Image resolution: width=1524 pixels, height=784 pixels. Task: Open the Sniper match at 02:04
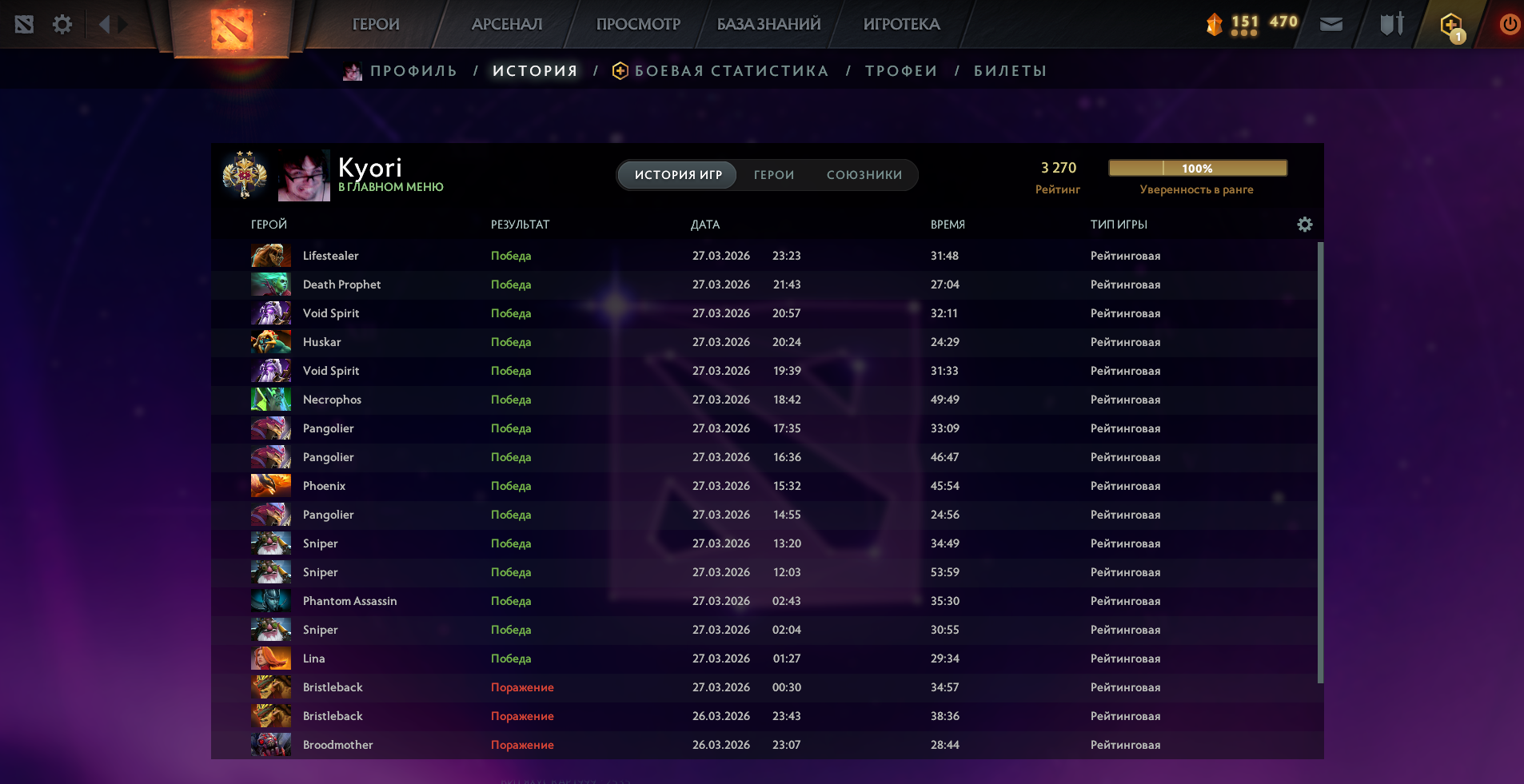[x=764, y=630]
